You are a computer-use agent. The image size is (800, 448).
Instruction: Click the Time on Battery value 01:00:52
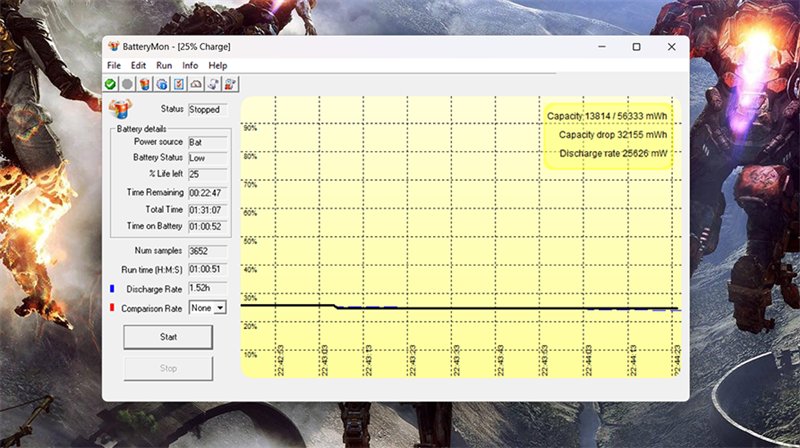(208, 227)
